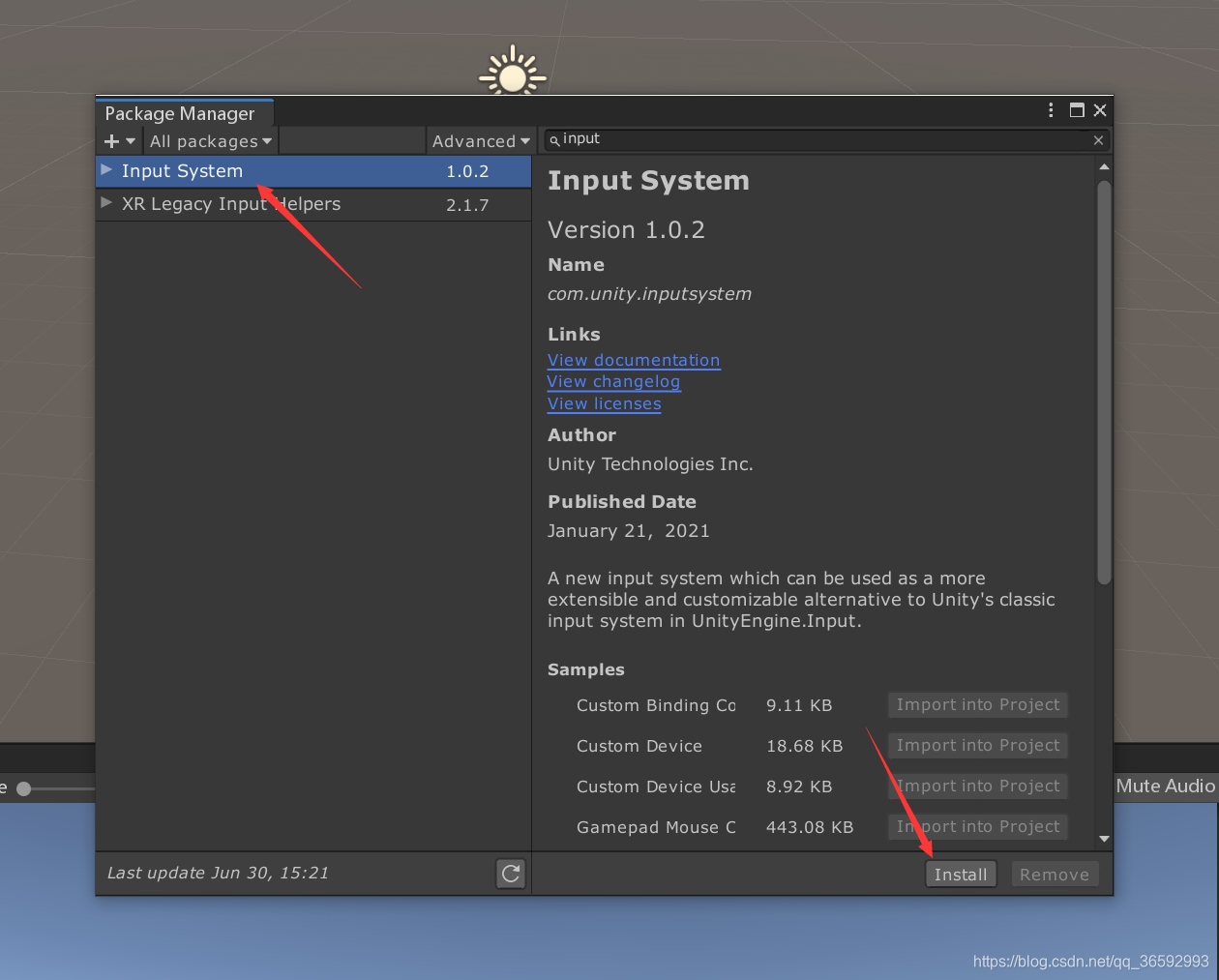Click the Unity Technologies Inc. author text
Screen dimensions: 1219x980
coord(650,464)
